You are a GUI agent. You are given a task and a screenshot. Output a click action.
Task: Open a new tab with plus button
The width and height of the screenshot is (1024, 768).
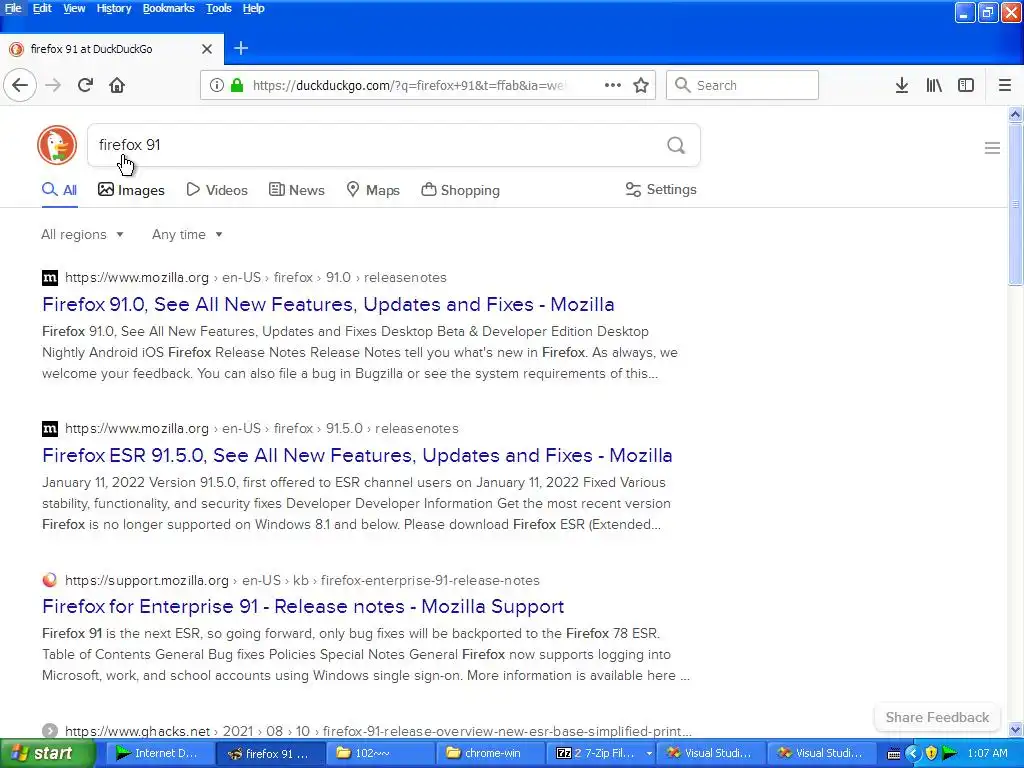pos(241,48)
